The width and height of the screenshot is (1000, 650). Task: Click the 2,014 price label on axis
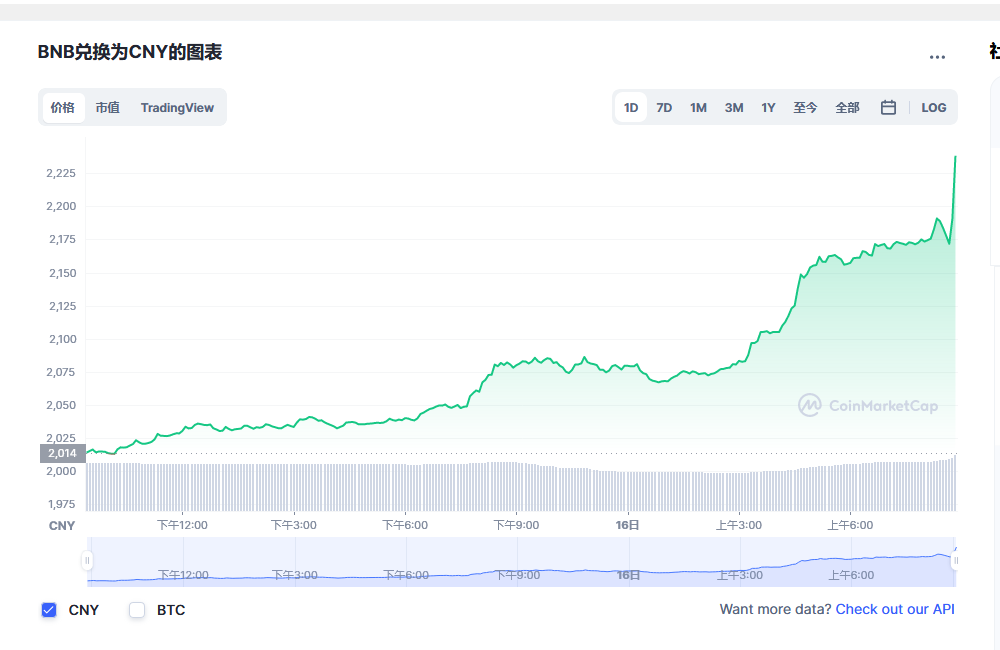pos(62,453)
